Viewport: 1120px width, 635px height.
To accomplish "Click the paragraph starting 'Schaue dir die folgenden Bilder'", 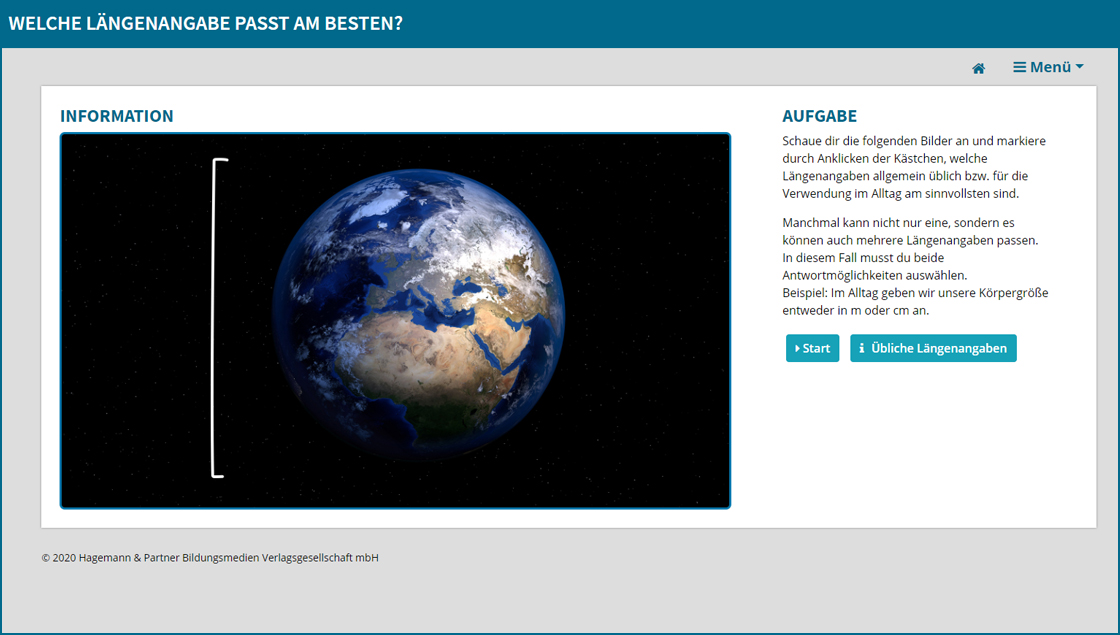I will pos(914,167).
